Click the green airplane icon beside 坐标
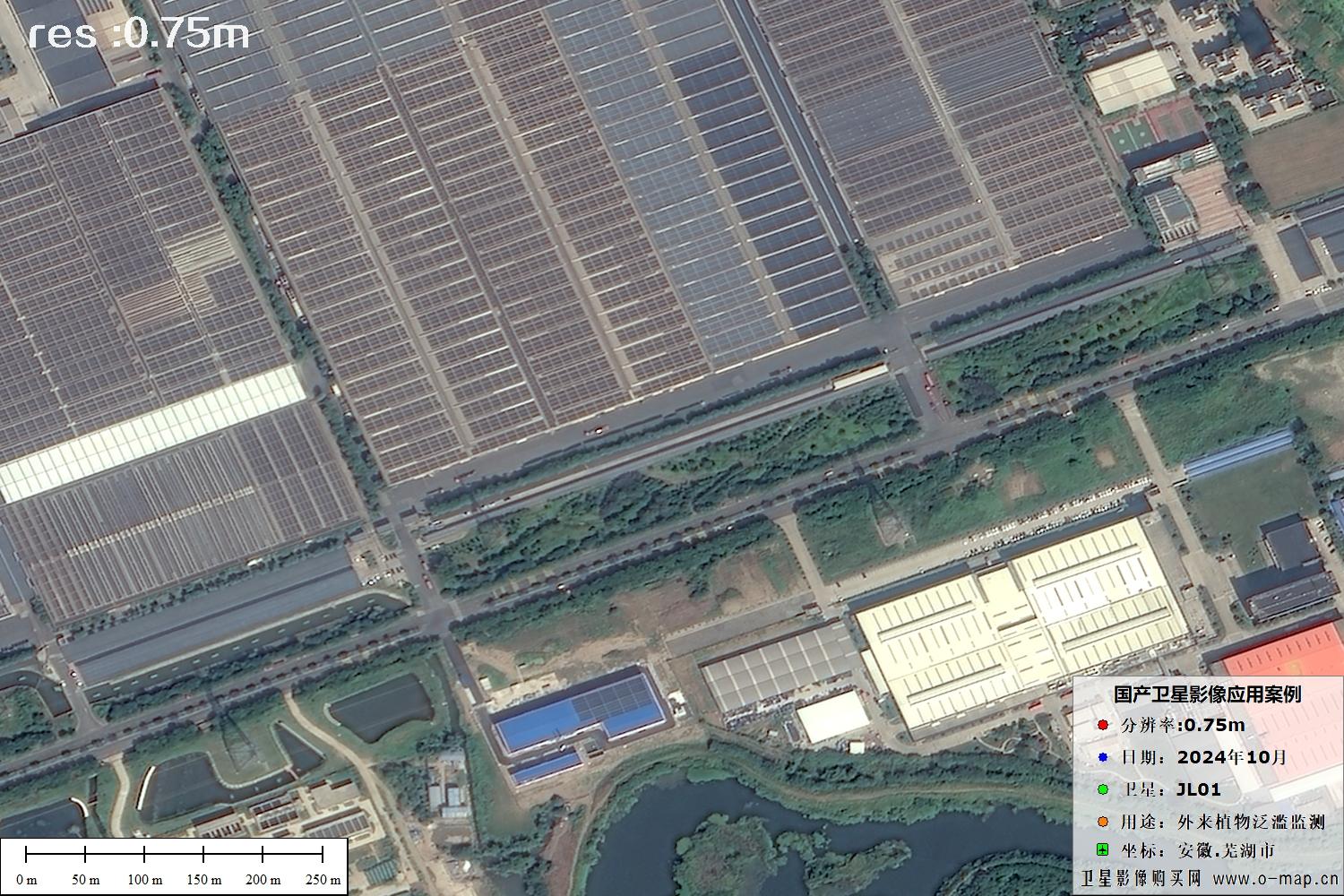 point(1103,850)
